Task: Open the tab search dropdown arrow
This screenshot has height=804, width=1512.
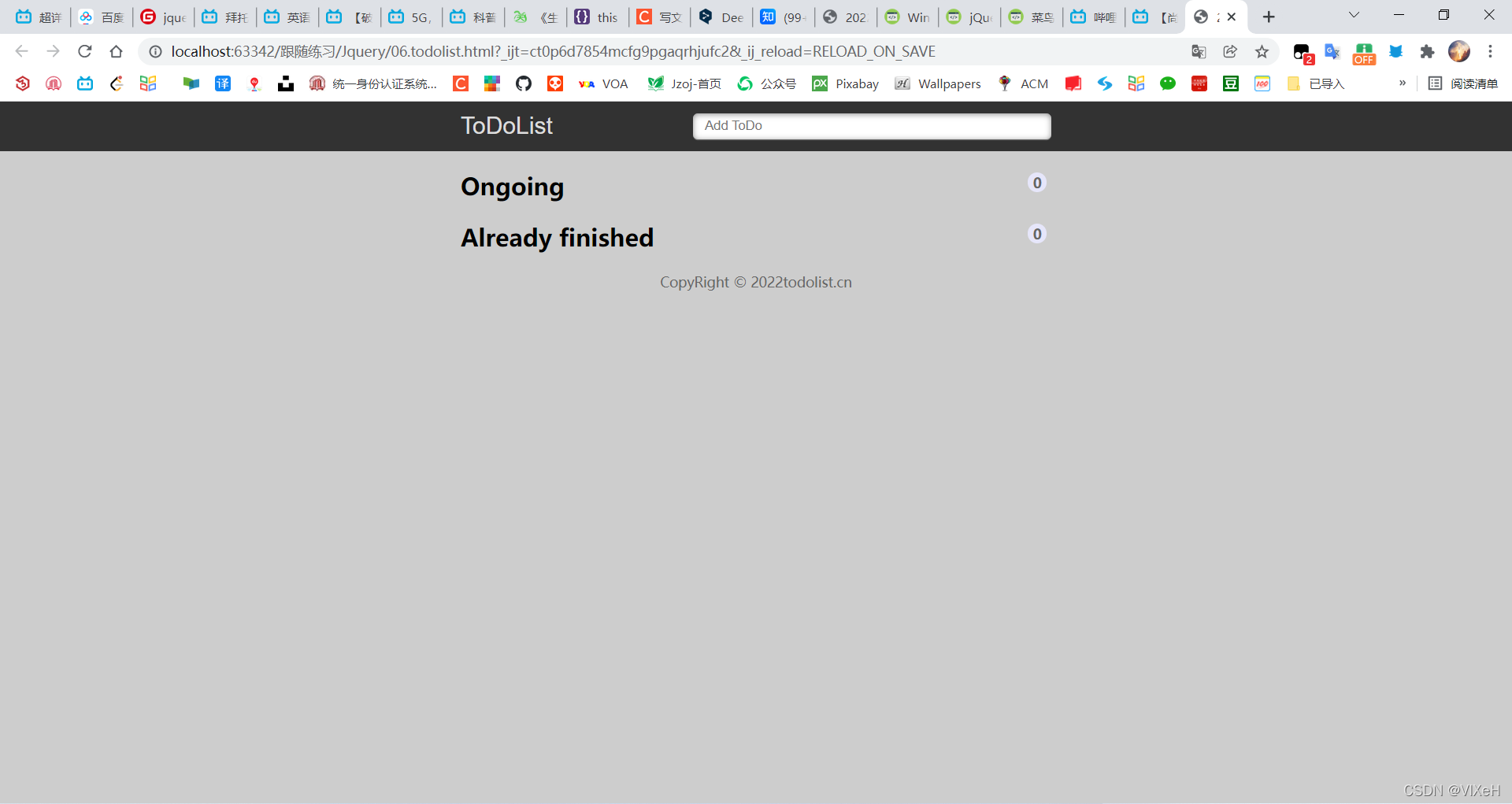Action: click(1354, 15)
